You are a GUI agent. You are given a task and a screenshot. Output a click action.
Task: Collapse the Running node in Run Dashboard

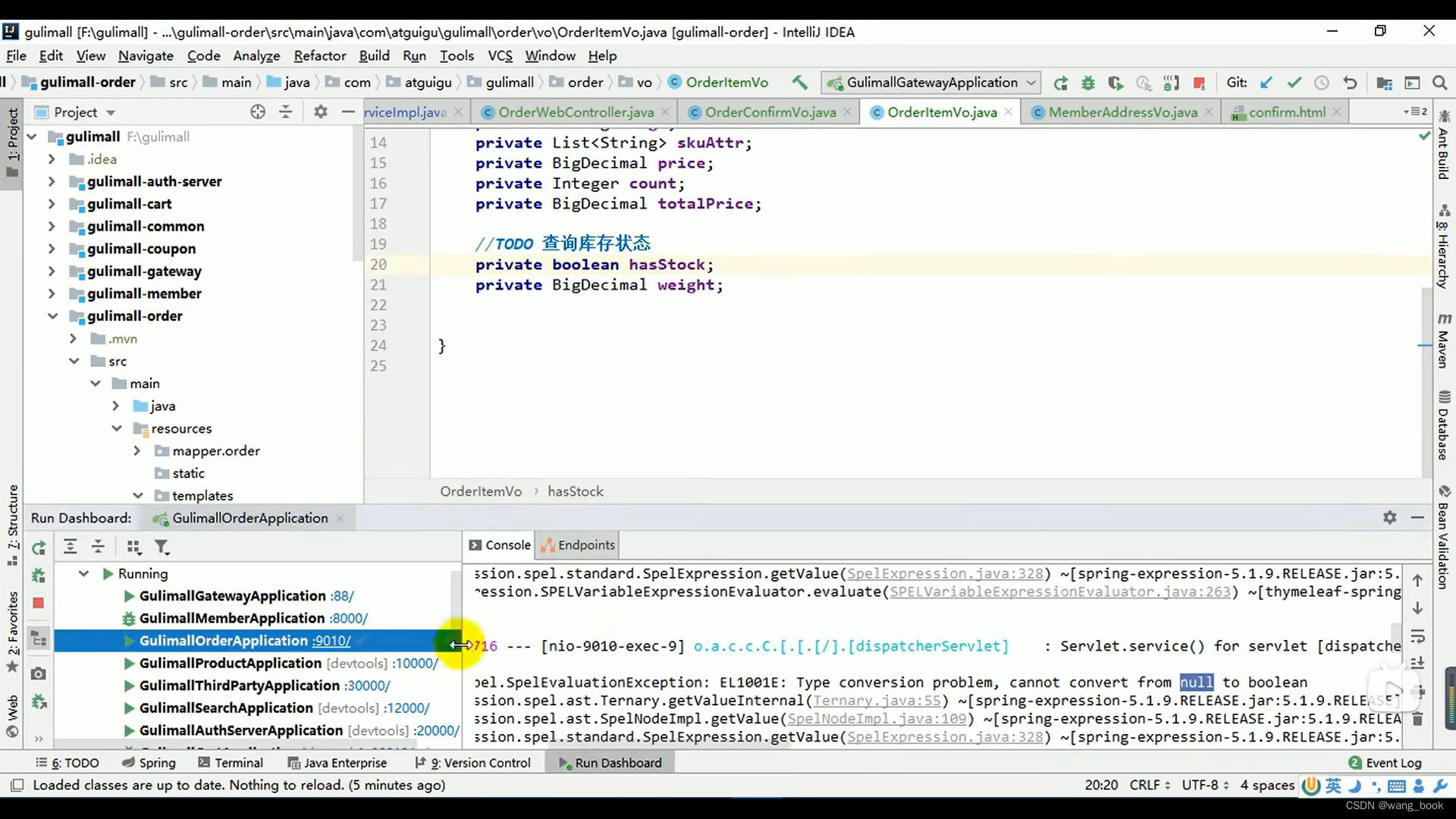click(x=83, y=574)
